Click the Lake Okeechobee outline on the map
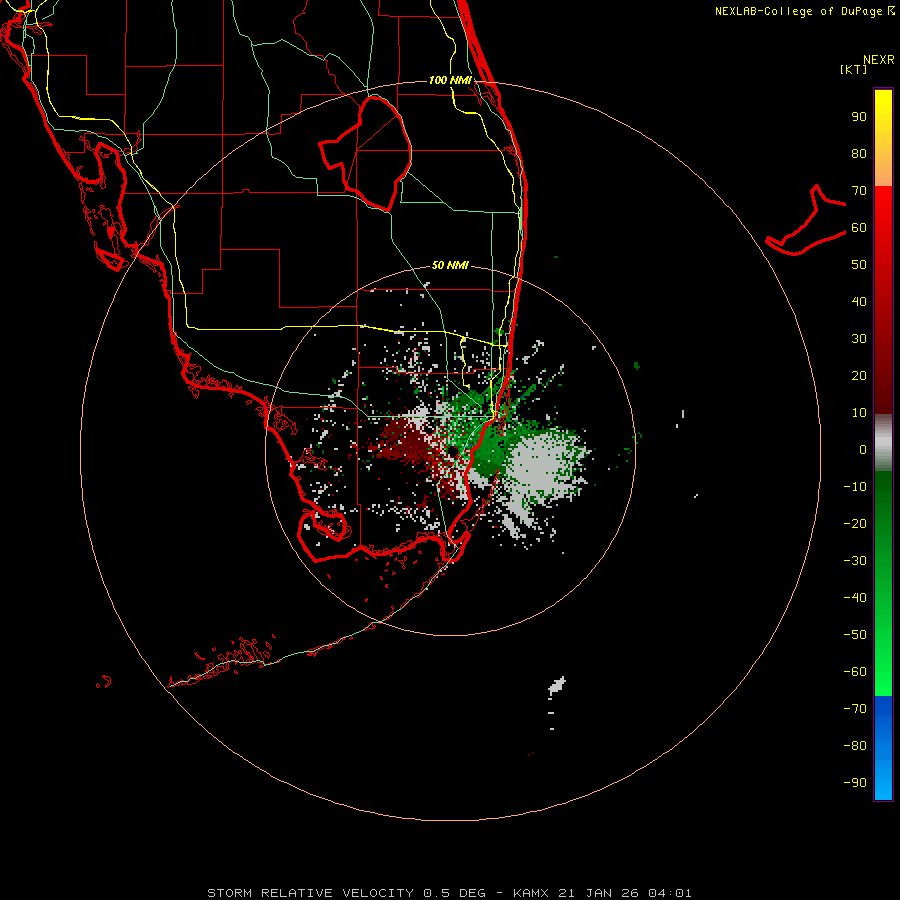Screen dimensions: 900x900 [x=366, y=153]
